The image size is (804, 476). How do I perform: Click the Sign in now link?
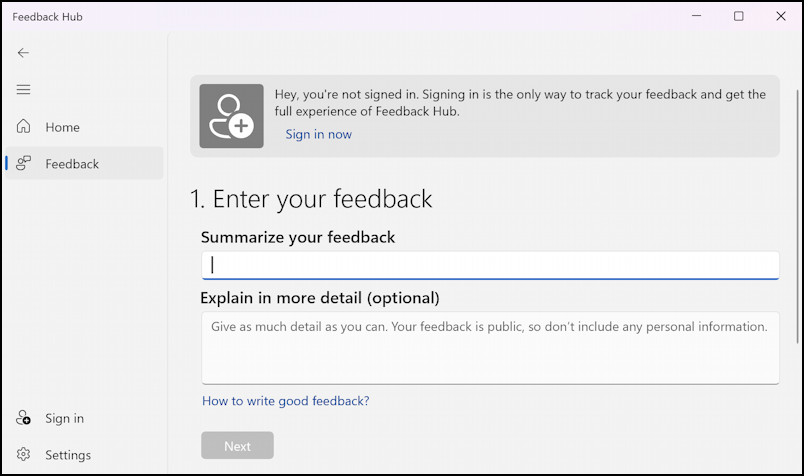318,134
